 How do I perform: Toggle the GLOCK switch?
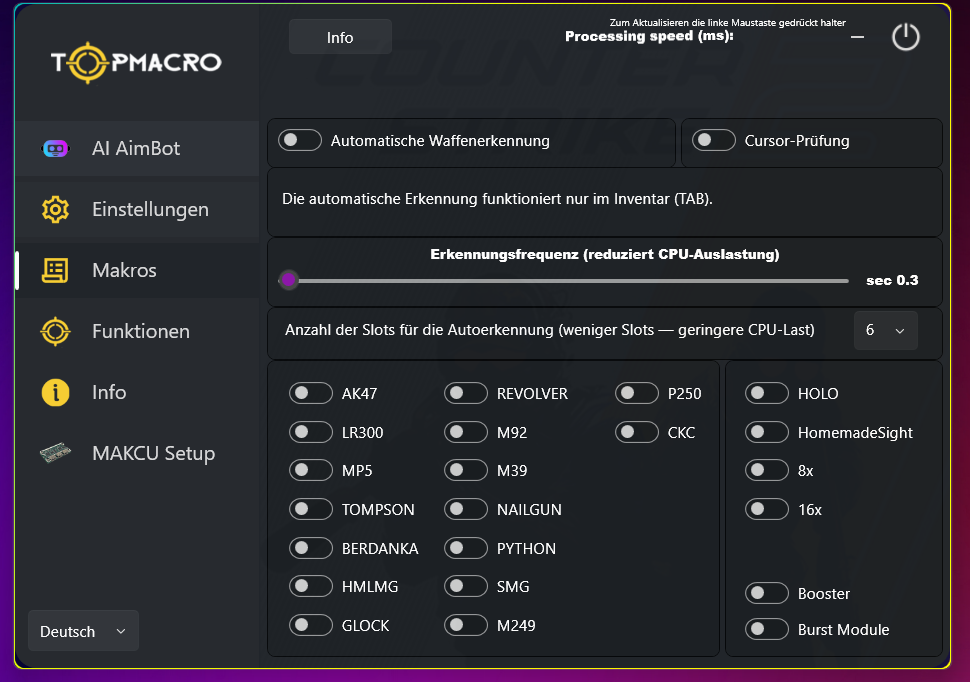coord(311,625)
